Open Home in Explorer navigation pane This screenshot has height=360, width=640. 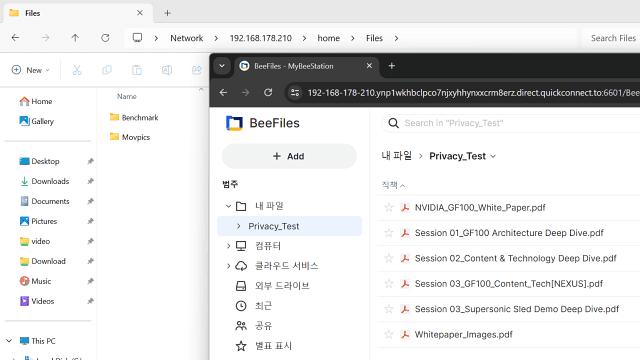[36, 101]
